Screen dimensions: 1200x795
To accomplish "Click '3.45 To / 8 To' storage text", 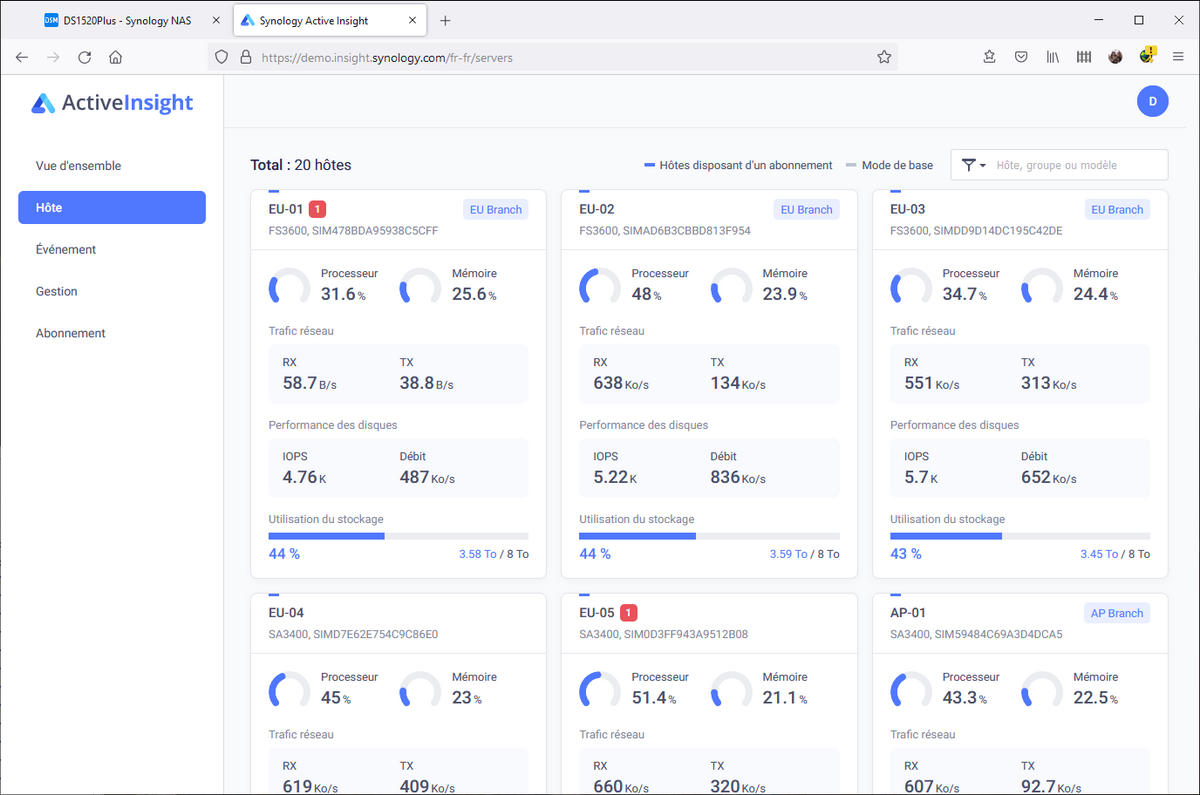I will pos(1115,554).
